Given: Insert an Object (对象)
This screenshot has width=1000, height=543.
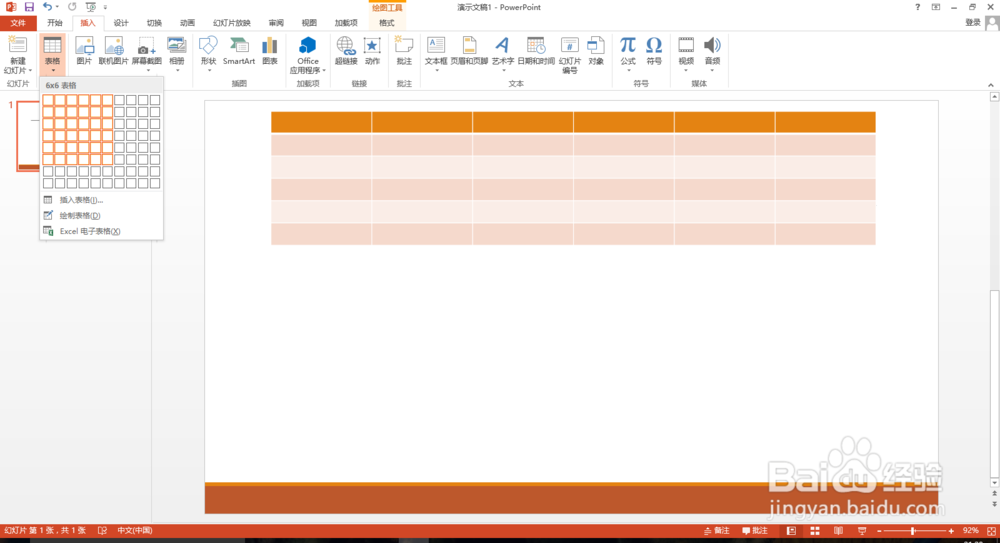Looking at the screenshot, I should coord(596,51).
